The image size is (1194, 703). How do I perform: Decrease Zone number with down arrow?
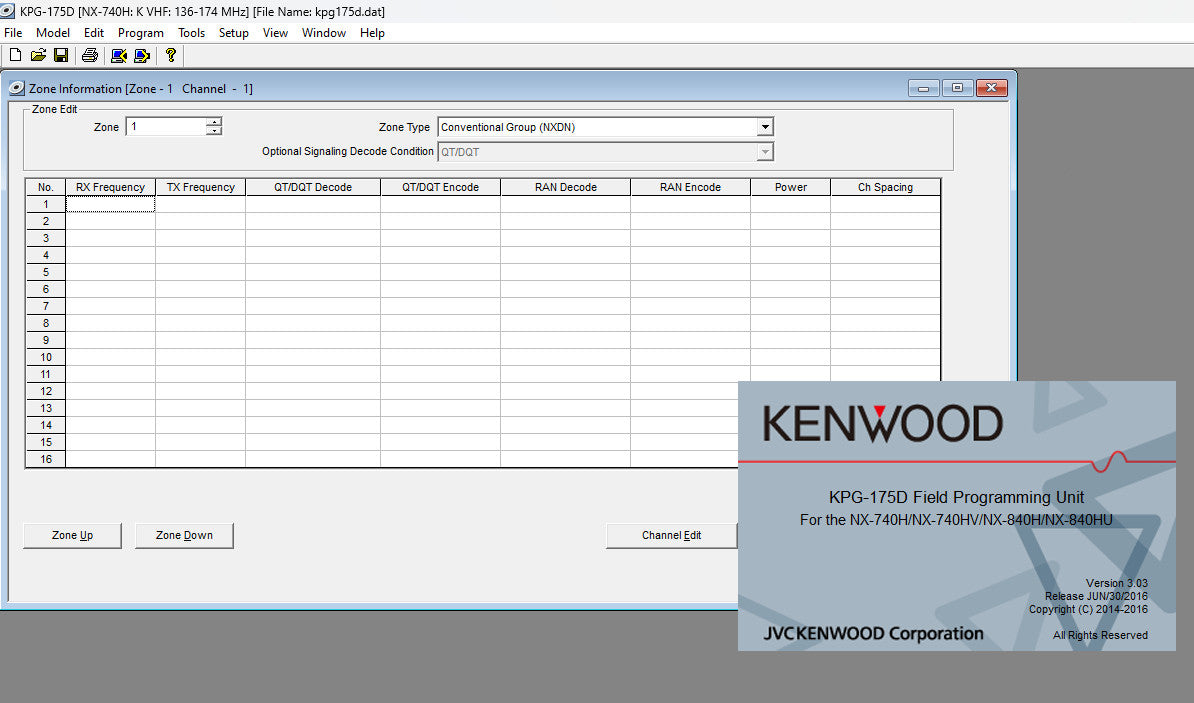point(214,131)
